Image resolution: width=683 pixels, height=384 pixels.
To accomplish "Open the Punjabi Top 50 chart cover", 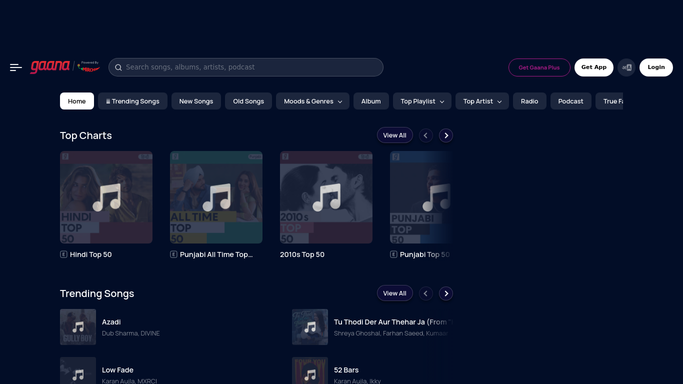I will 420,197.
